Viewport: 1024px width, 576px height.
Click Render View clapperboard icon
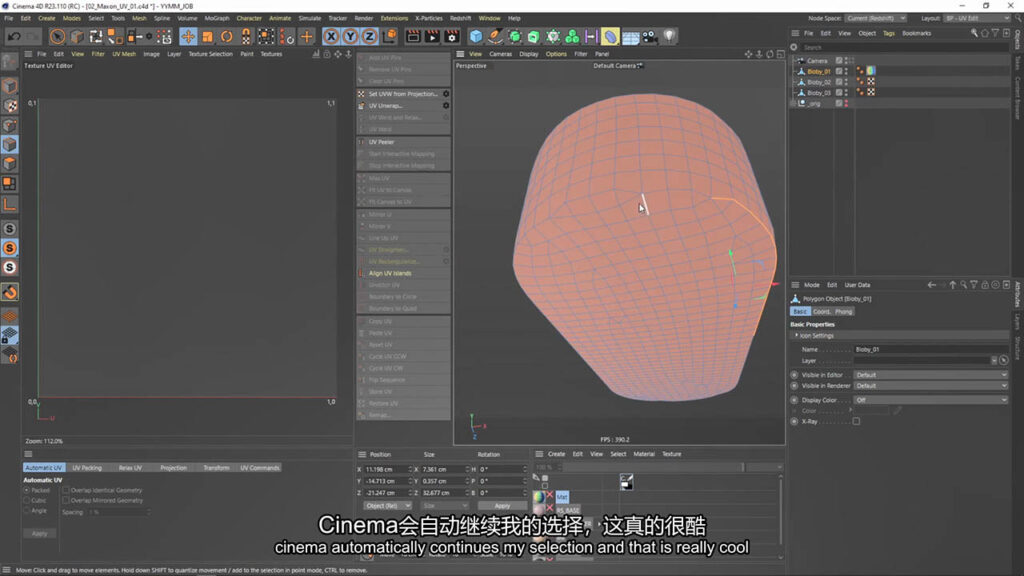[x=413, y=37]
